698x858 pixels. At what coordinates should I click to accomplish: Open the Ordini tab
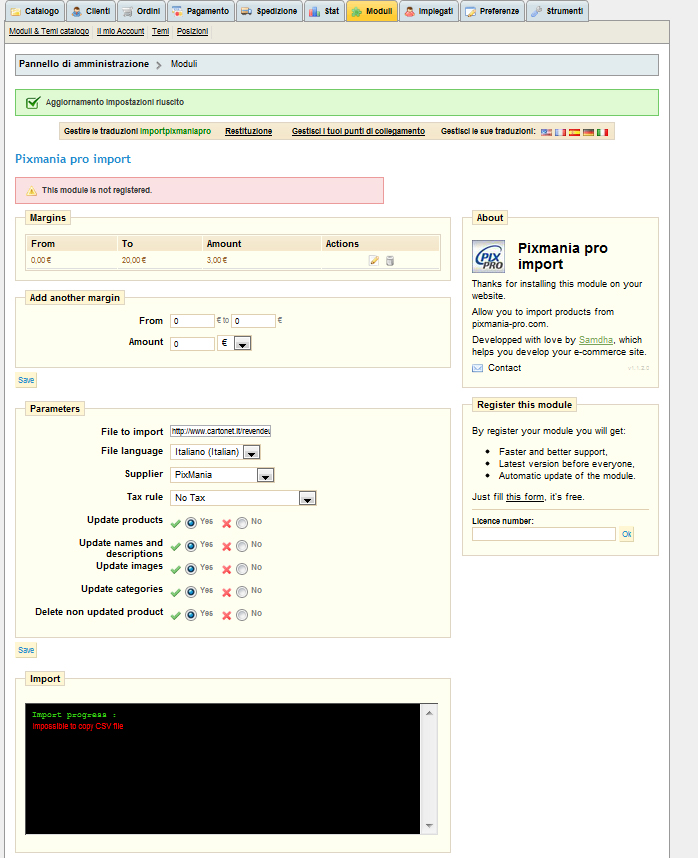tap(142, 11)
